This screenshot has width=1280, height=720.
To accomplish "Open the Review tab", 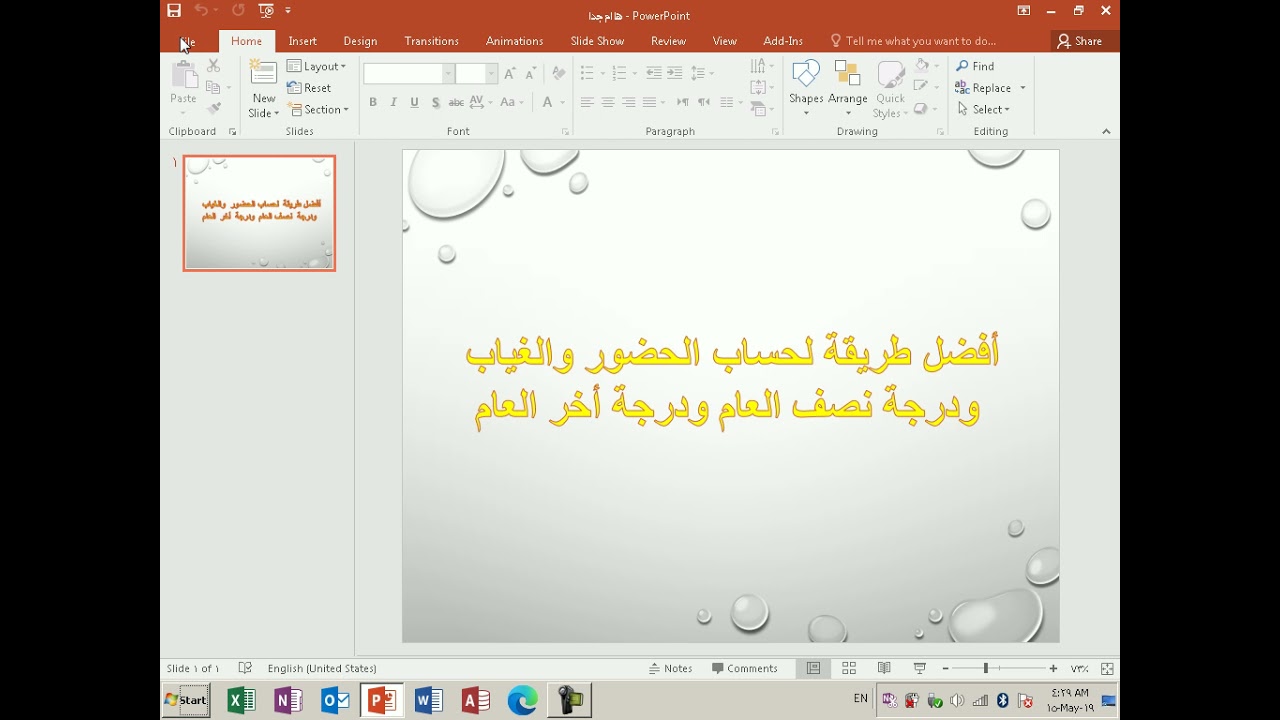I will [x=668, y=41].
